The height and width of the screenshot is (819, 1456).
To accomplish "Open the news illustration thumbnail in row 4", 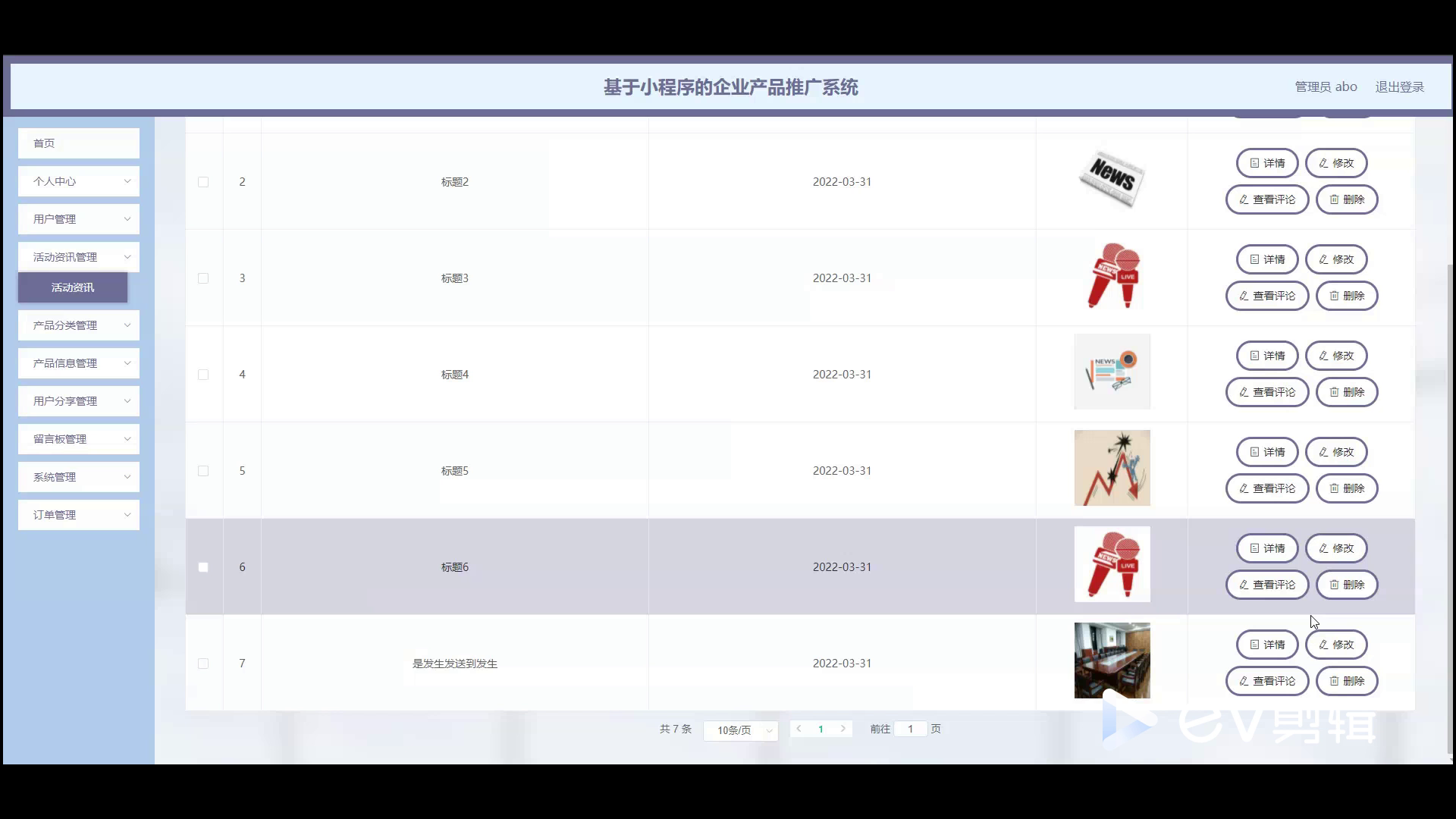I will click(1112, 372).
